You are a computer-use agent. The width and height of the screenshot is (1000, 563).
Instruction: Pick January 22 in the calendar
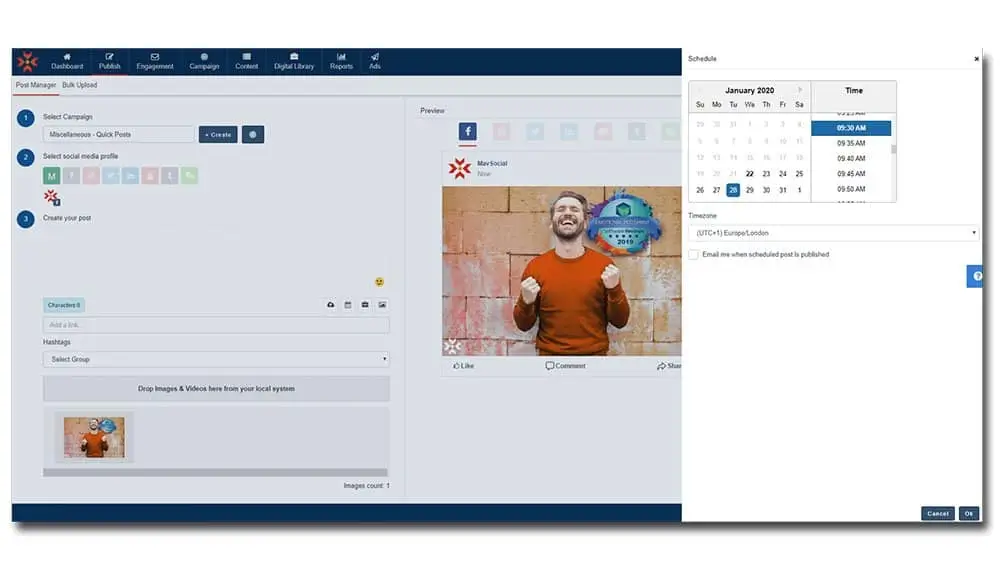pos(749,173)
